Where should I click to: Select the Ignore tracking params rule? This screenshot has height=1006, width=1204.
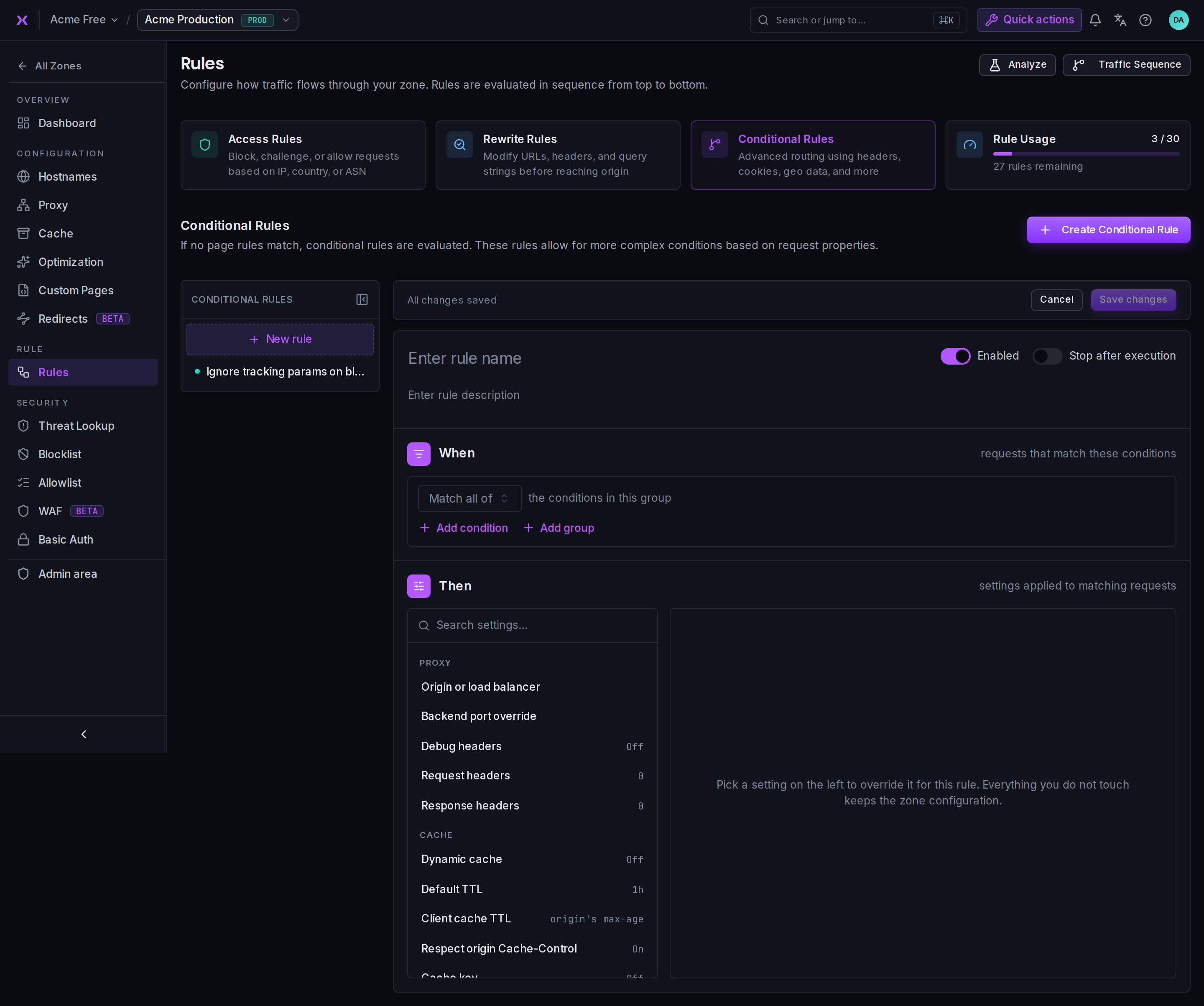coord(280,372)
